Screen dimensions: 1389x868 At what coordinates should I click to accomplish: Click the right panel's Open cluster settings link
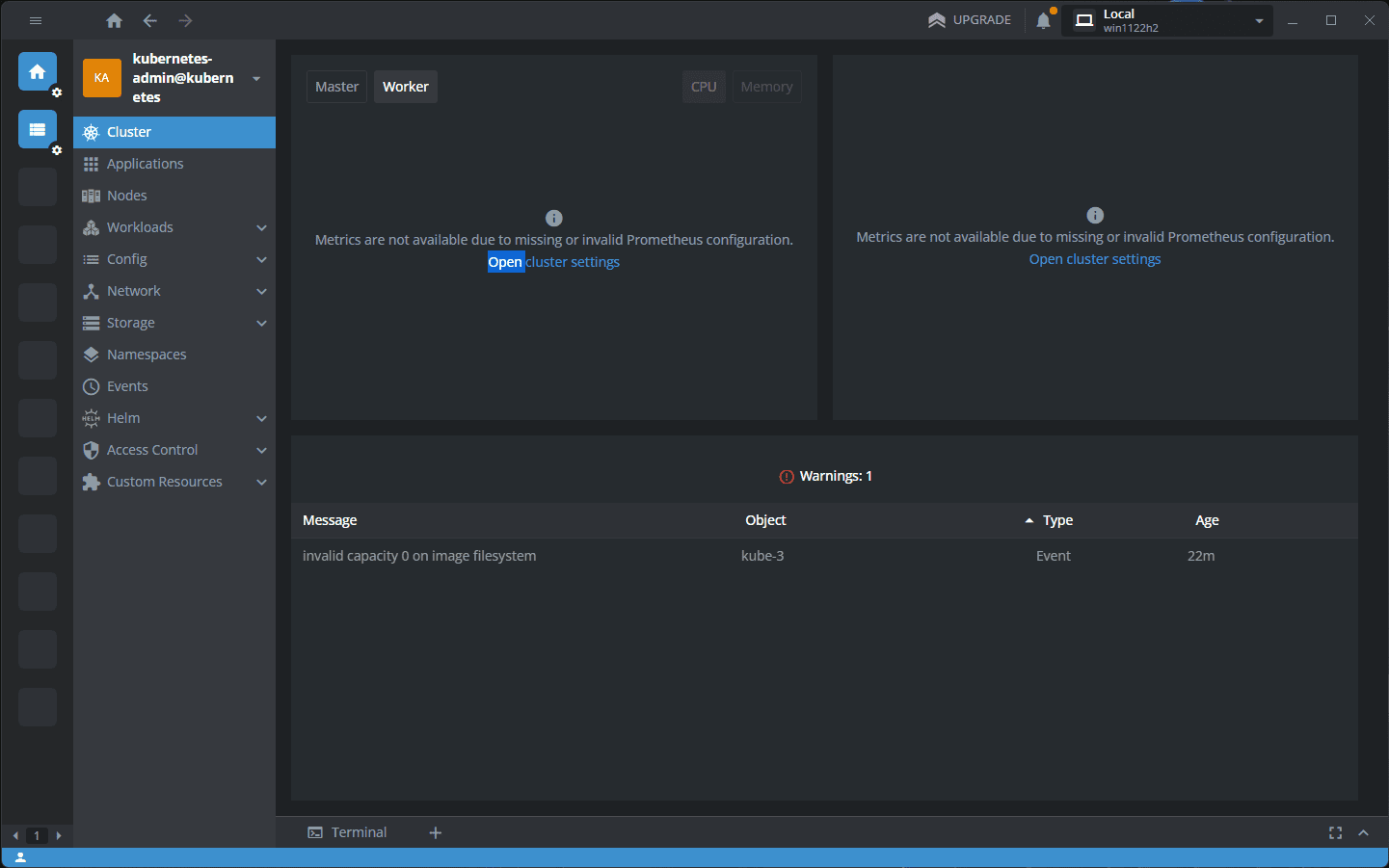pyautogui.click(x=1094, y=259)
